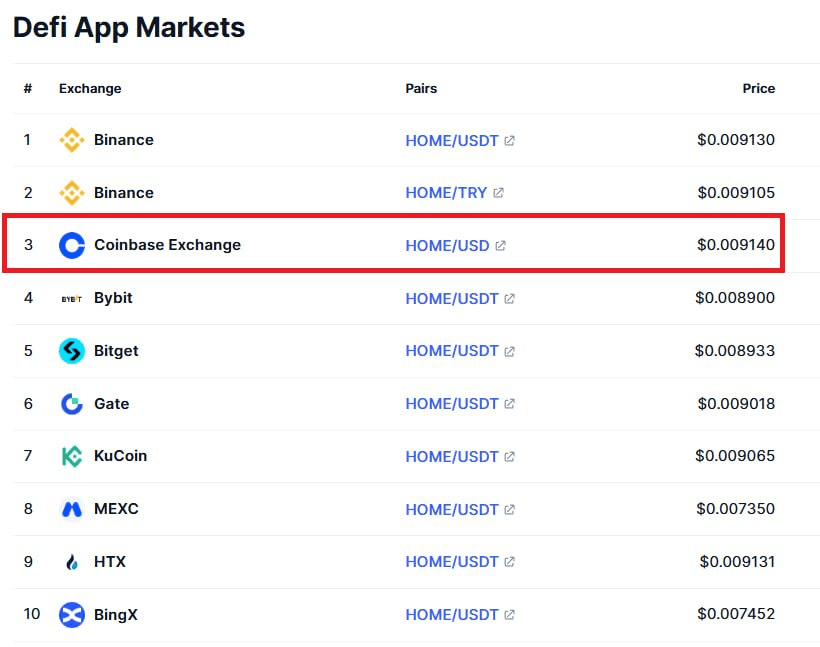Click the price $0.009130
The height and width of the screenshot is (647, 820).
point(736,140)
